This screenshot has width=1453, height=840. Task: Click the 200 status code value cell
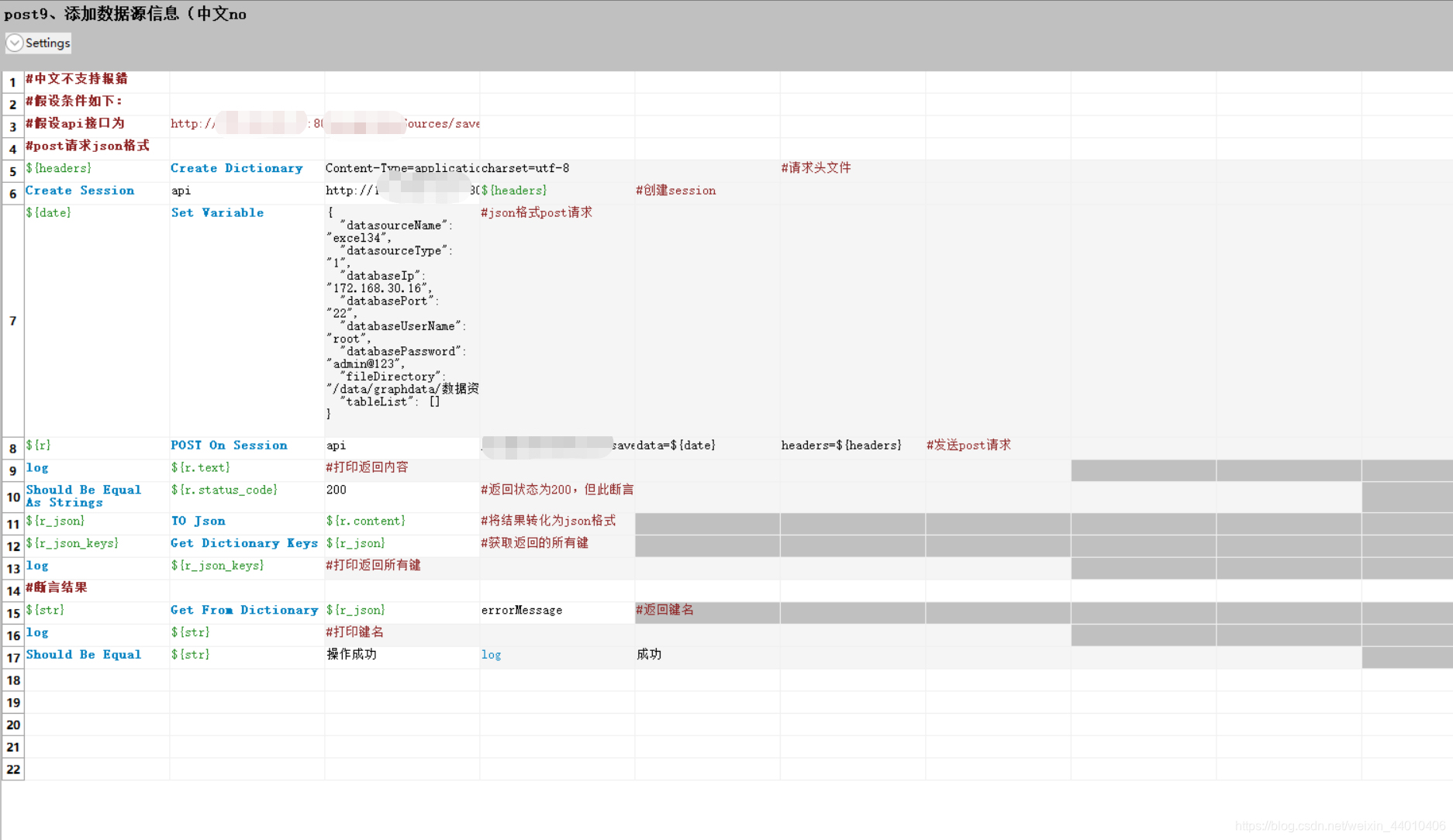336,490
